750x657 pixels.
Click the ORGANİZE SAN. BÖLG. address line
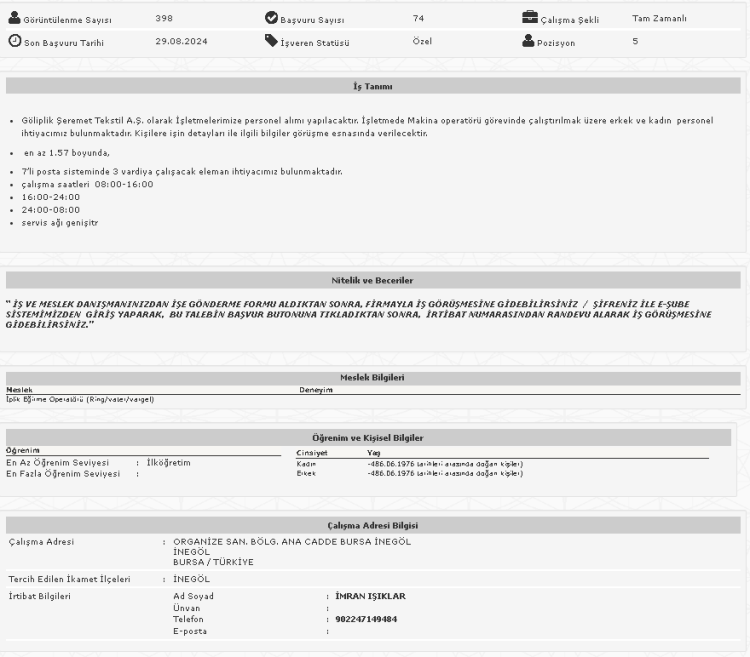(292, 542)
